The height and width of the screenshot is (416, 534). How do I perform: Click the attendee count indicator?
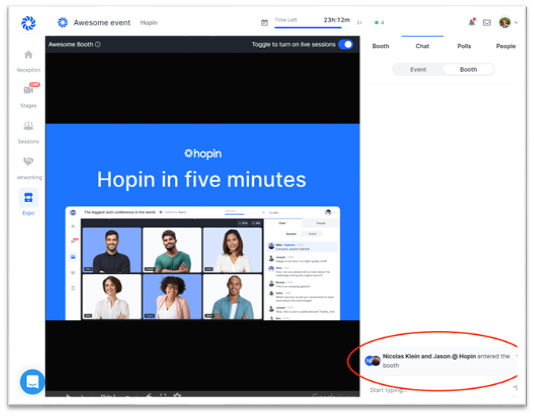(379, 23)
